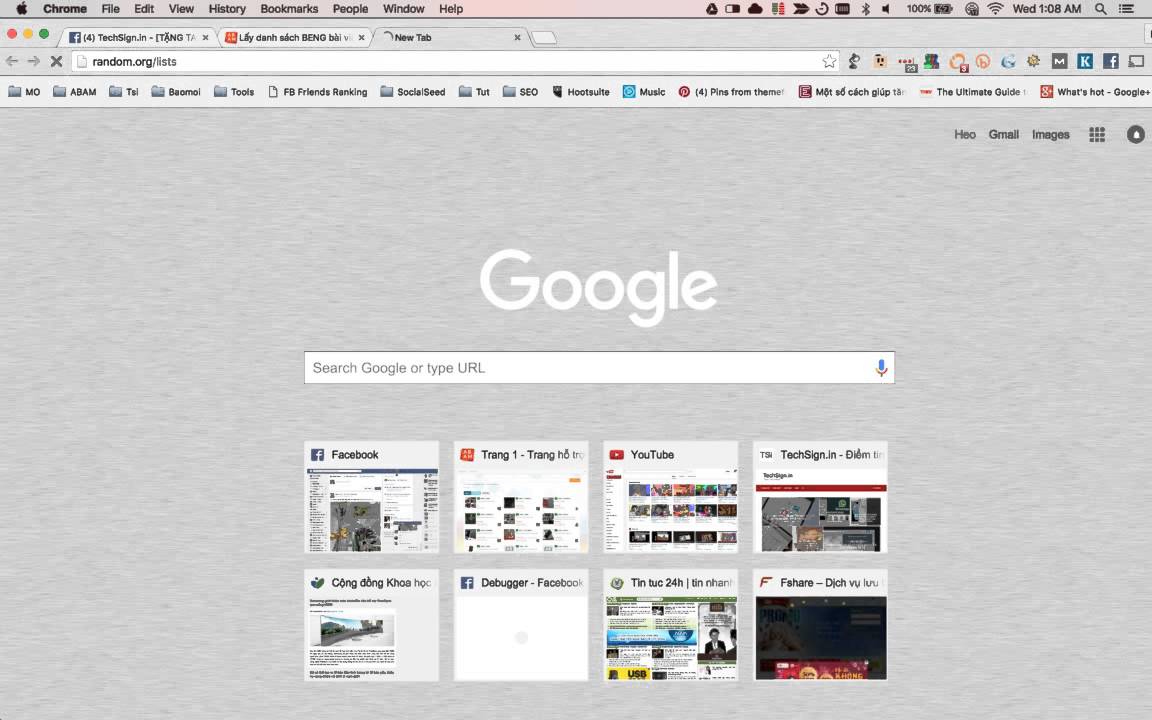This screenshot has height=720, width=1152.
Task: Expand the SEO bookmarks folder
Action: [x=520, y=92]
